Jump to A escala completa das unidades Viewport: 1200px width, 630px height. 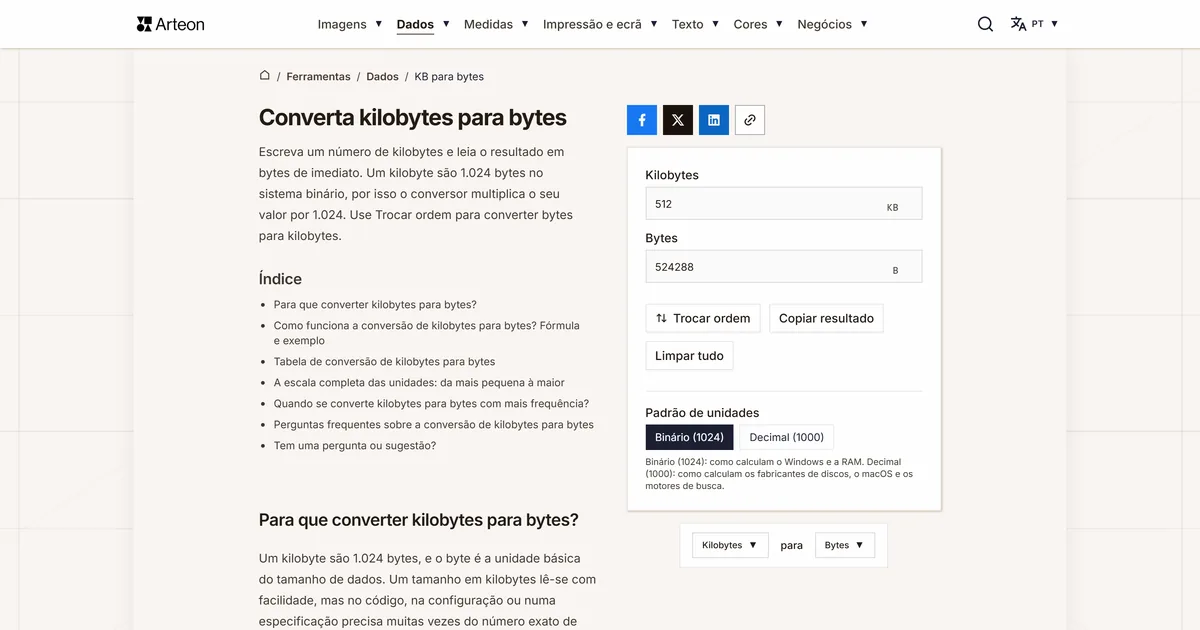tap(419, 382)
